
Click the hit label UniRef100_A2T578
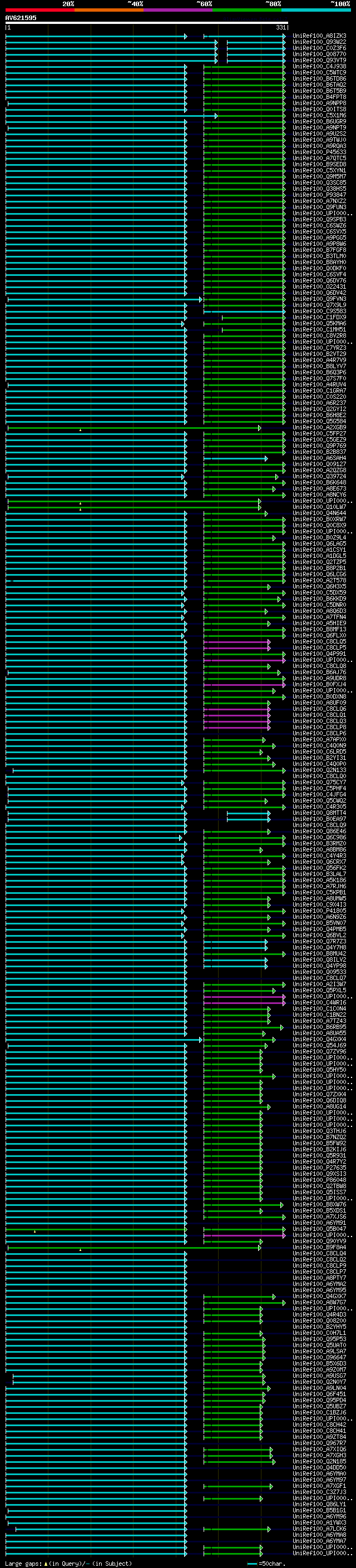(319, 580)
